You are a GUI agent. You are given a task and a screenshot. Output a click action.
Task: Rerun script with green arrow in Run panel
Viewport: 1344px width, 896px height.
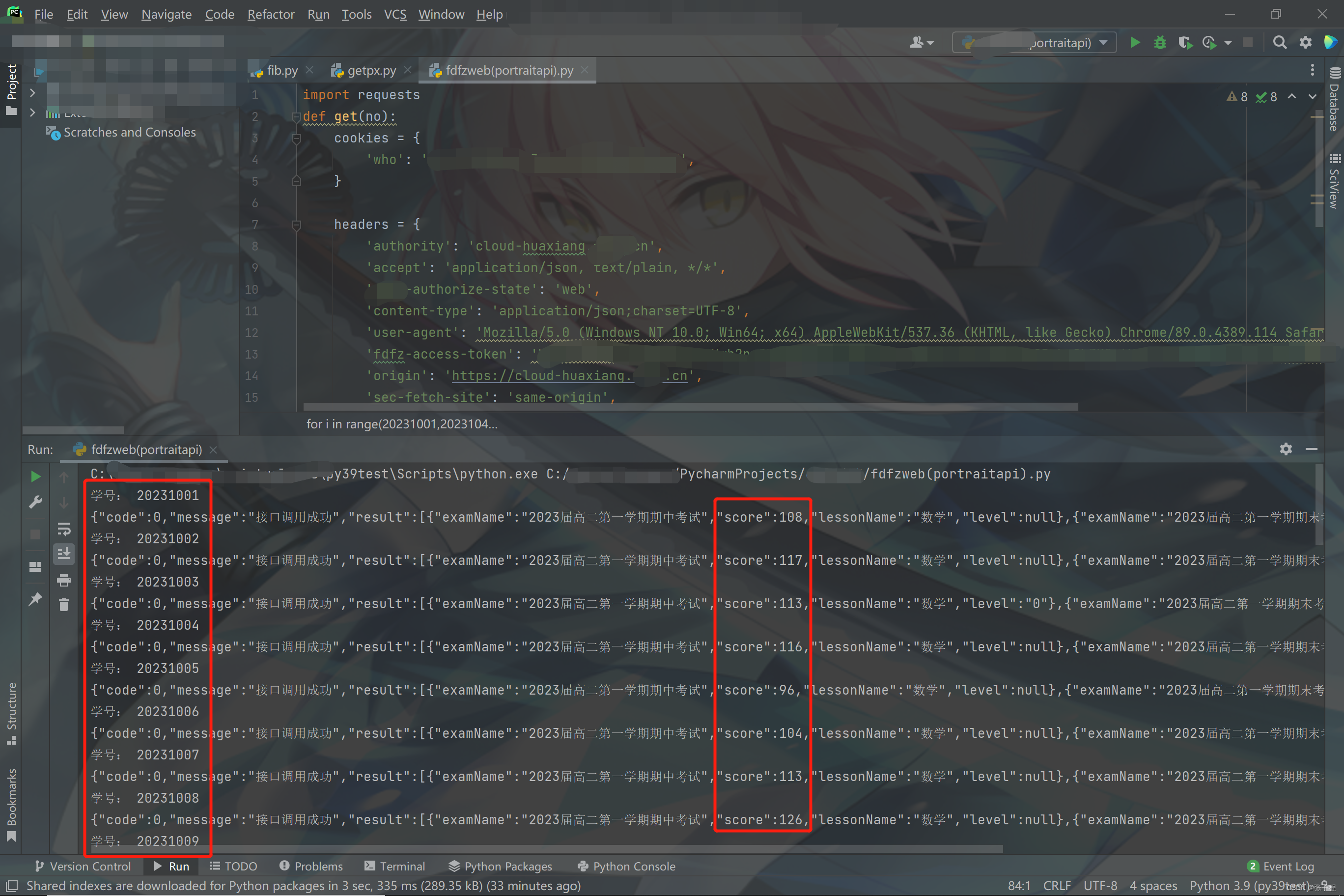pyautogui.click(x=35, y=476)
